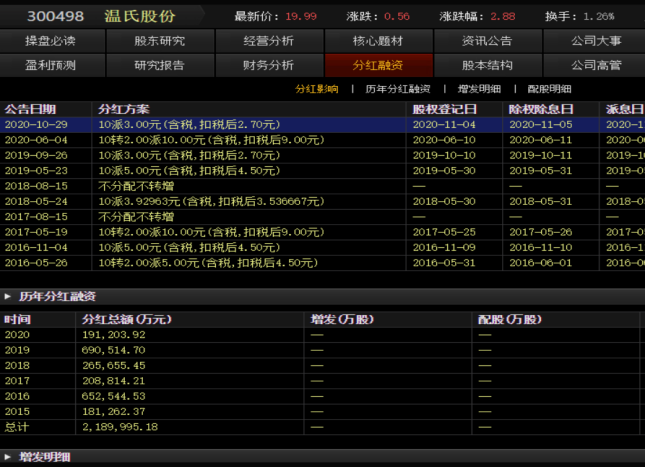Click ex-dividend date 2016-06-01

tap(541, 263)
